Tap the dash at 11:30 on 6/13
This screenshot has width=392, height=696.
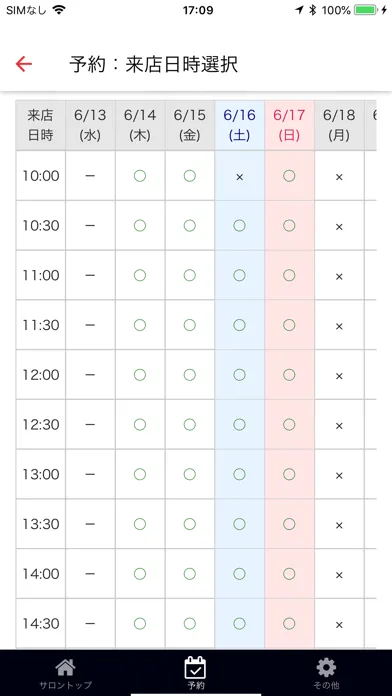tap(90, 325)
